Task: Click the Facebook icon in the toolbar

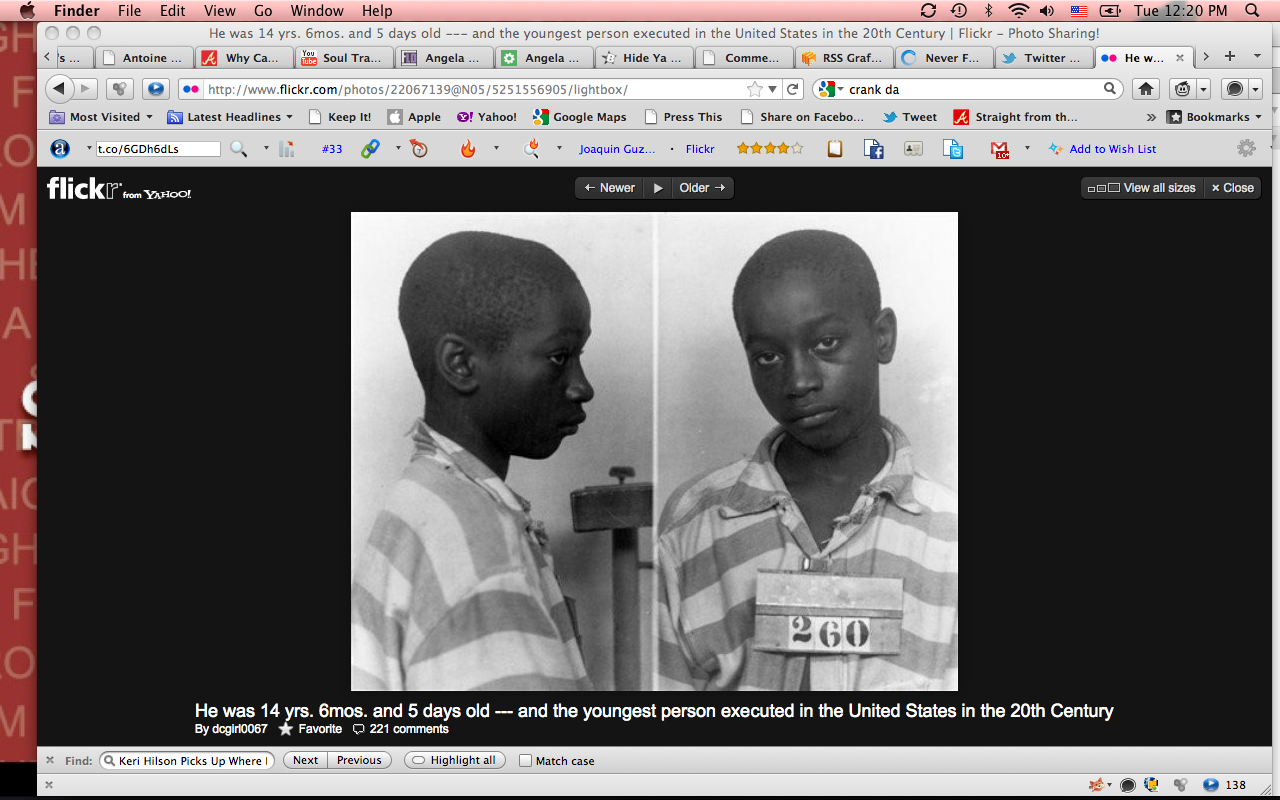Action: (x=874, y=149)
